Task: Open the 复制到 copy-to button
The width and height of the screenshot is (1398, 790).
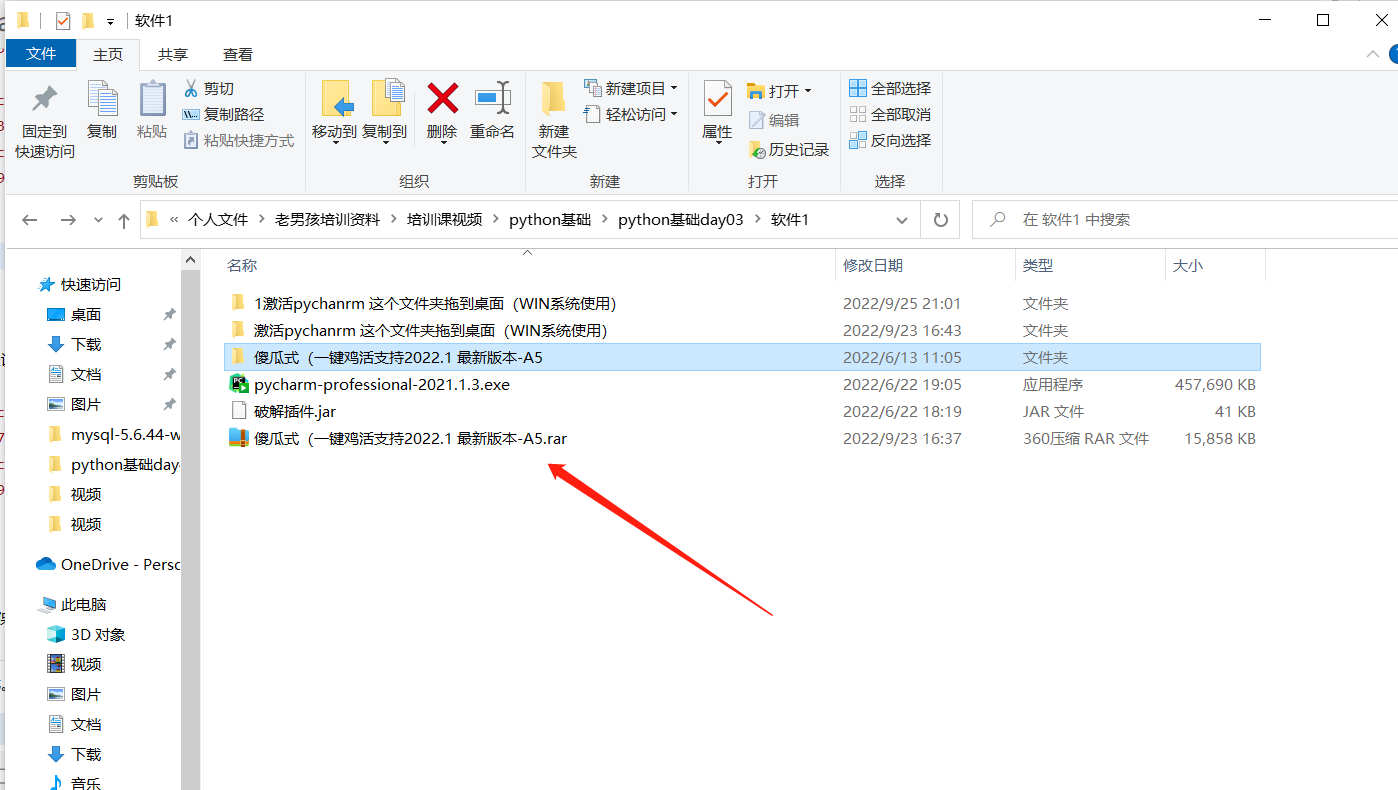Action: 385,113
